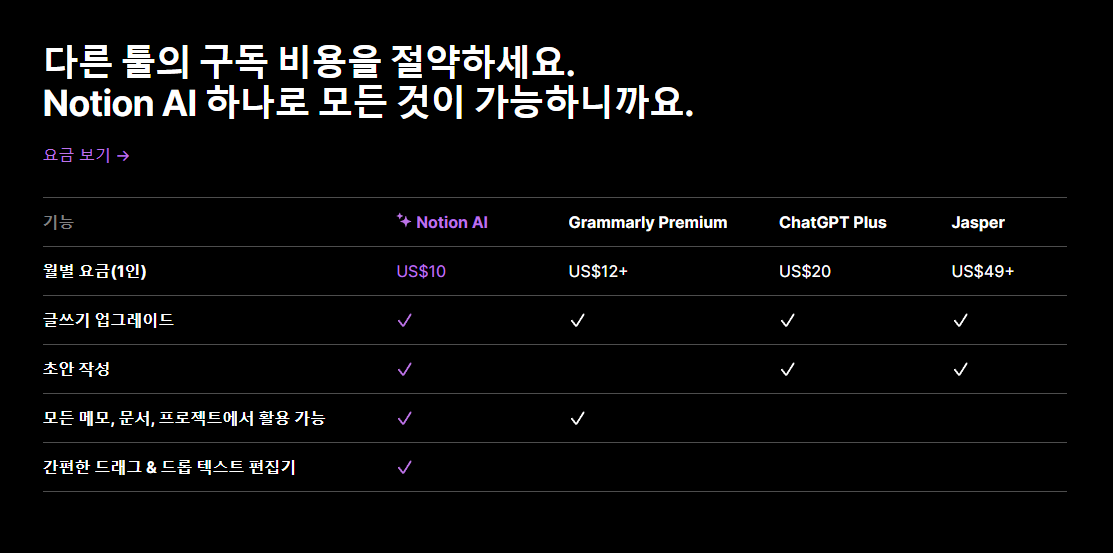Click the purple checkmark for 초안 작성
Viewport: 1113px width, 553px height.
[x=405, y=369]
